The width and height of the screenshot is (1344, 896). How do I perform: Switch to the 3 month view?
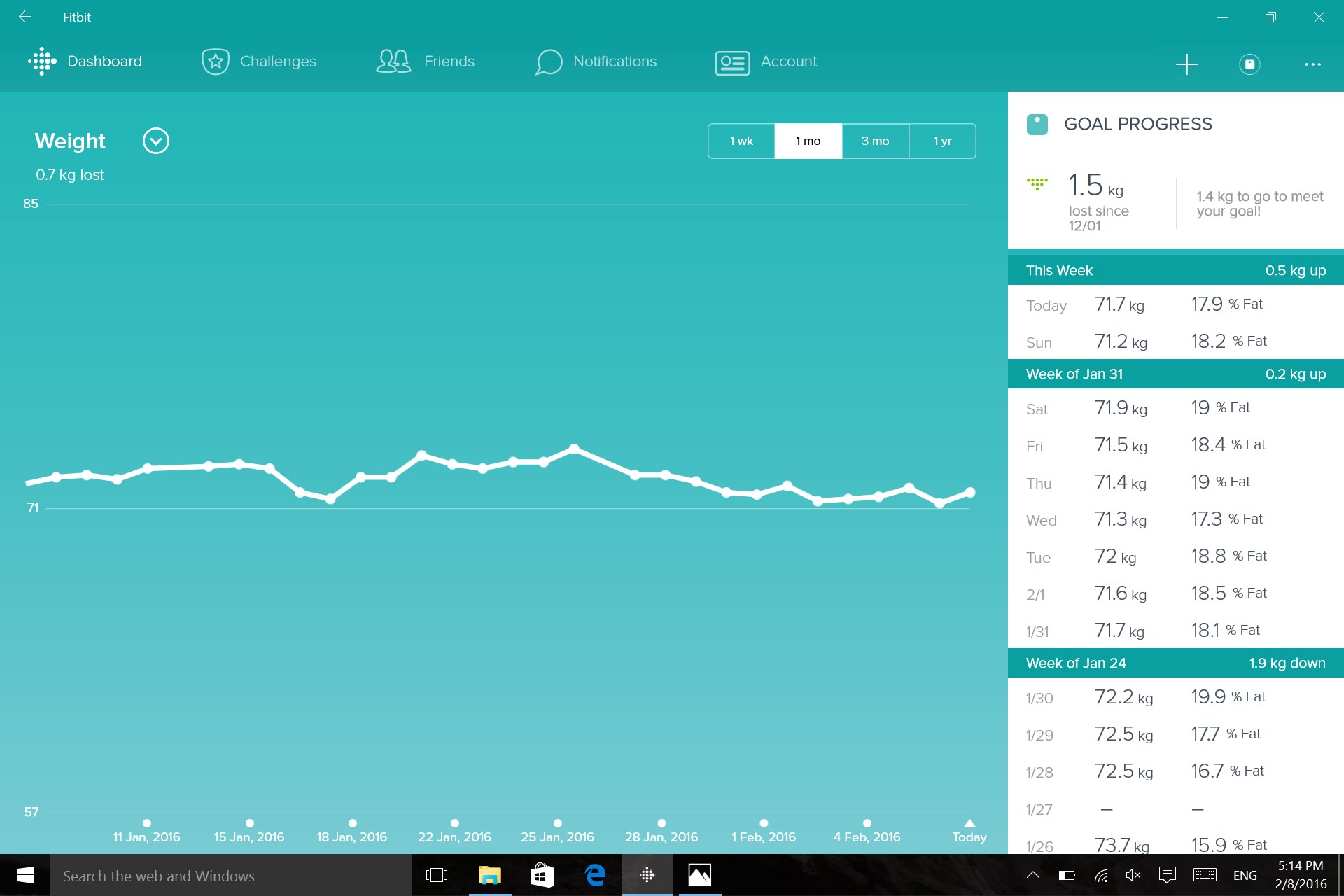pyautogui.click(x=875, y=140)
